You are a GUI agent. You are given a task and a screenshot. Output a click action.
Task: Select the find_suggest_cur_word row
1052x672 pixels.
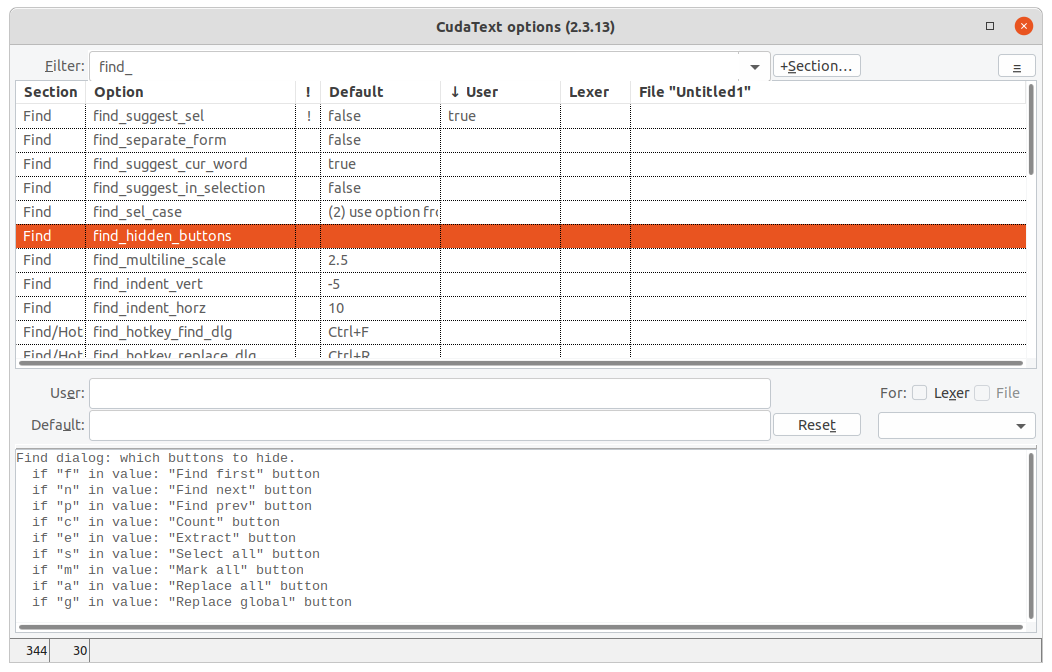click(x=521, y=164)
